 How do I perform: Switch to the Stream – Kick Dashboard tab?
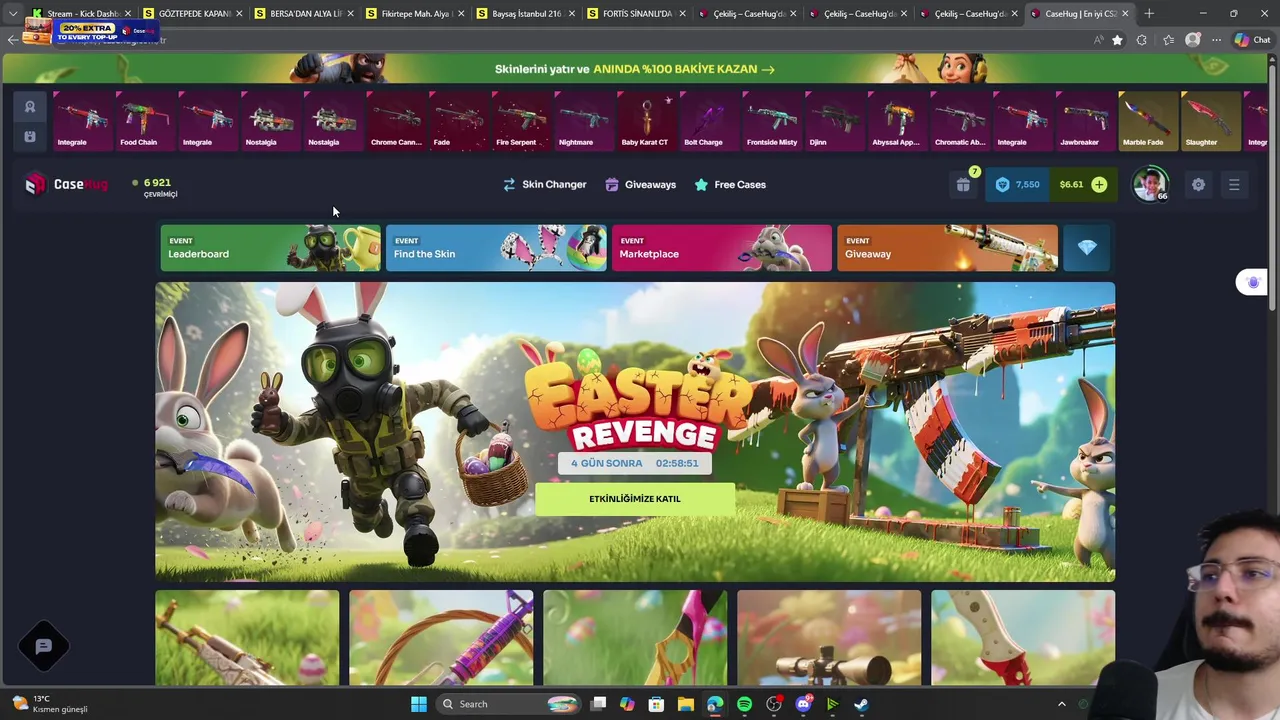click(82, 14)
